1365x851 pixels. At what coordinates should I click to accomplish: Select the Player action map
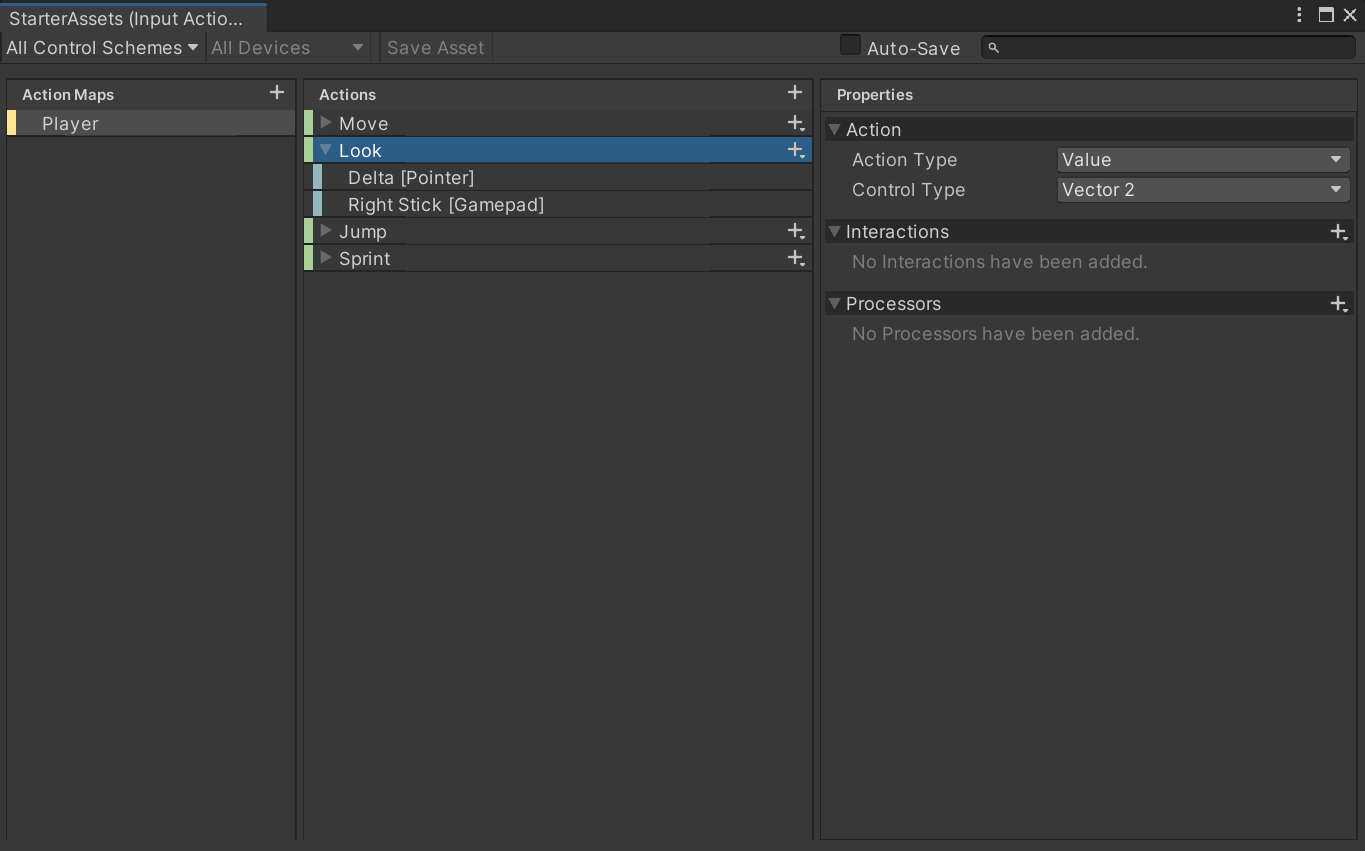[151, 123]
